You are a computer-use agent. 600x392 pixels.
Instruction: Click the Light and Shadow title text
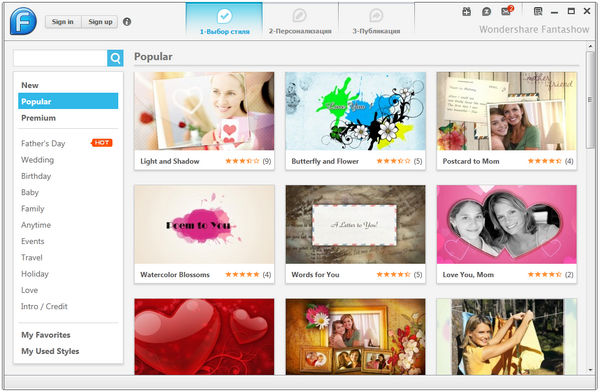170,161
